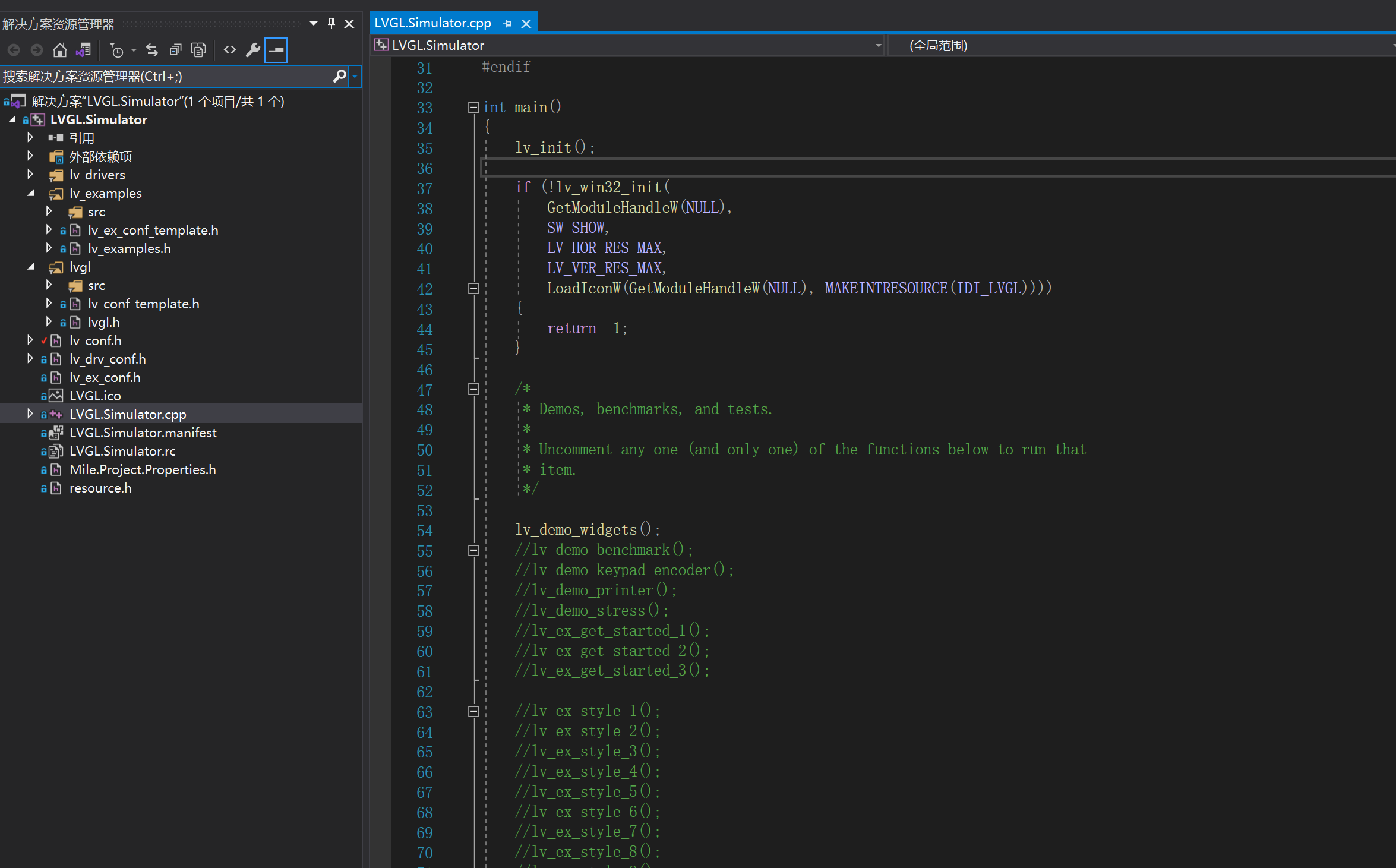Click the Collapse All icon in Solution Explorer

click(175, 50)
